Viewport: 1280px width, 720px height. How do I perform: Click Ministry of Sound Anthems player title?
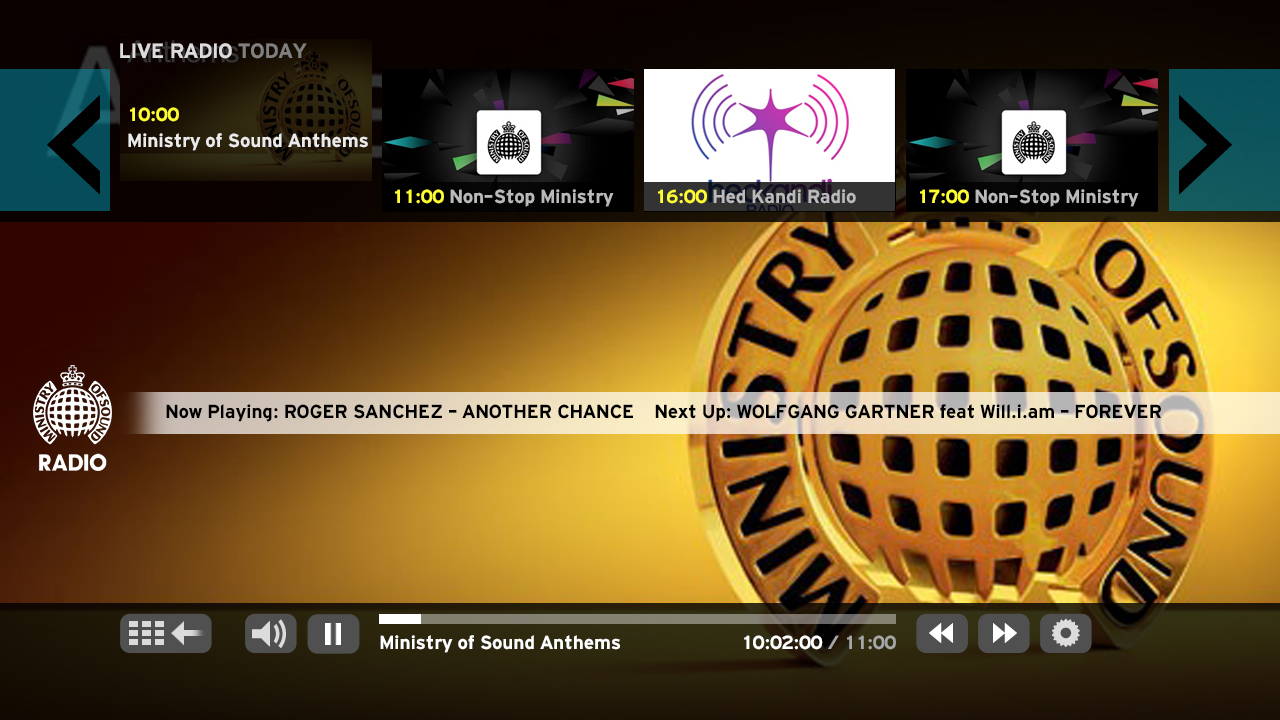pyautogui.click(x=500, y=643)
